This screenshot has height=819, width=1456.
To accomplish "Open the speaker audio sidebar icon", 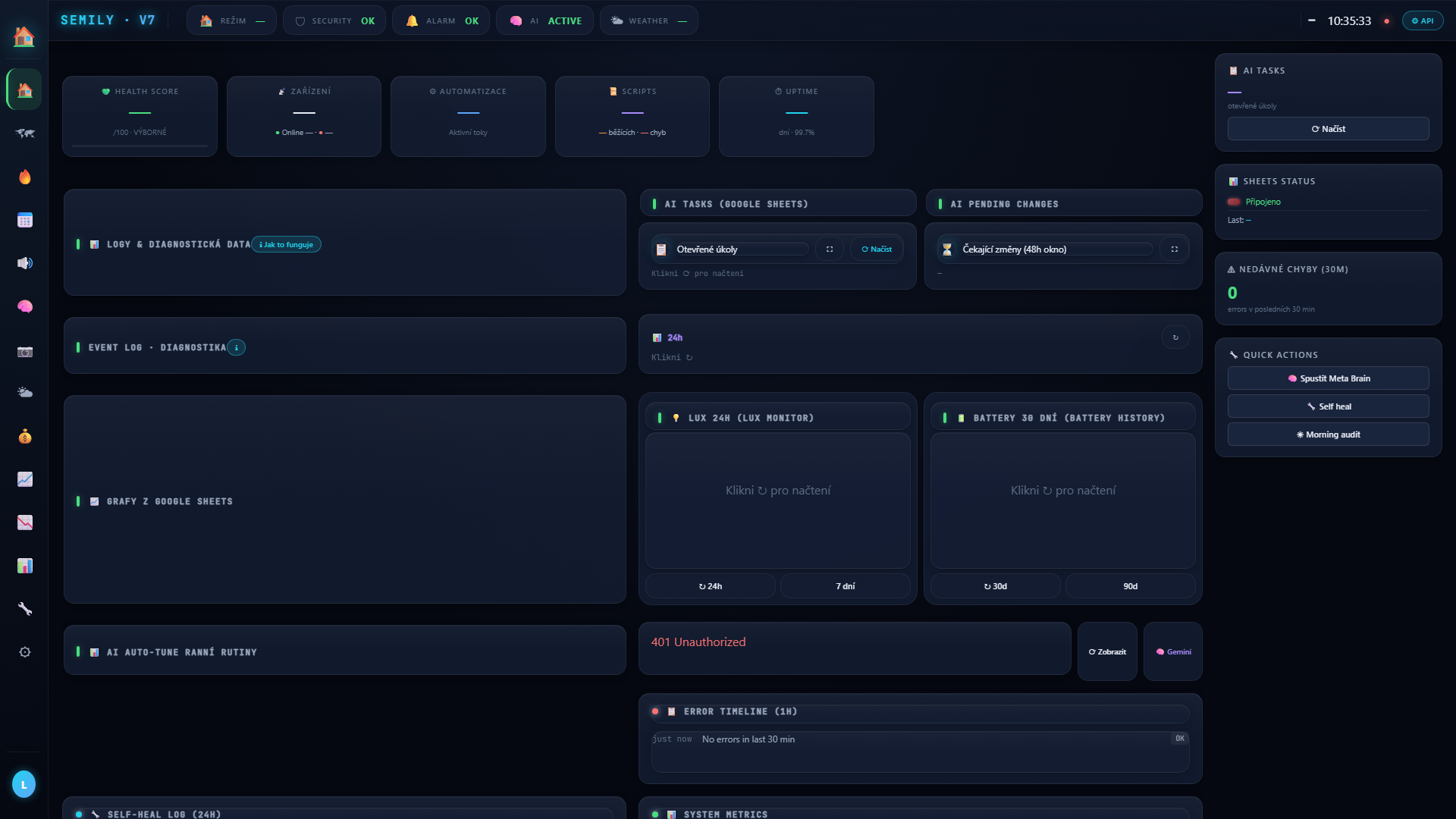I will click(24, 263).
